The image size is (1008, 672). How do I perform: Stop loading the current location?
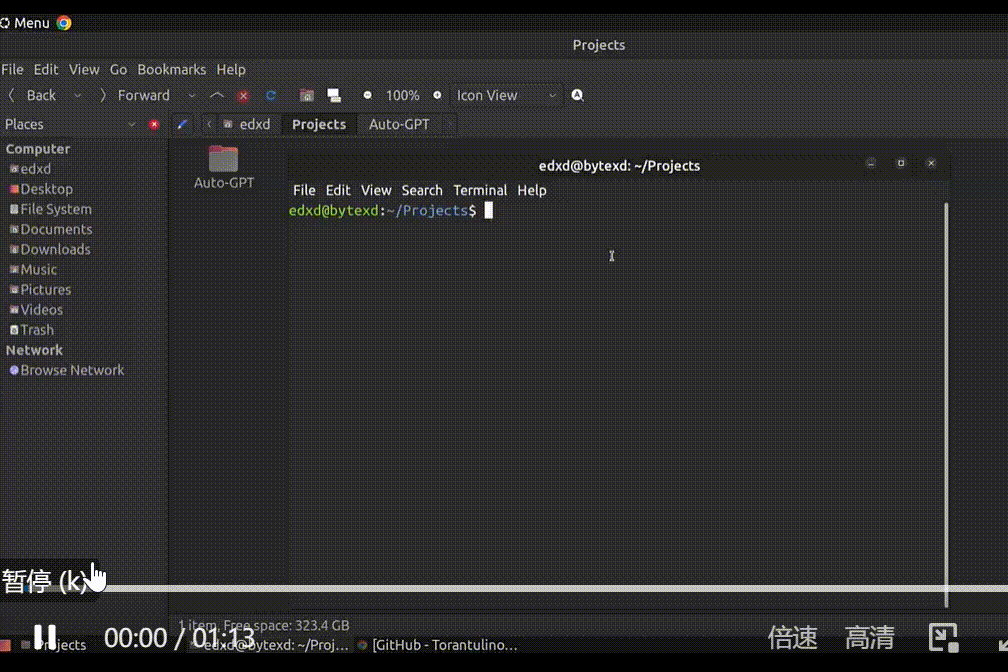pyautogui.click(x=243, y=95)
